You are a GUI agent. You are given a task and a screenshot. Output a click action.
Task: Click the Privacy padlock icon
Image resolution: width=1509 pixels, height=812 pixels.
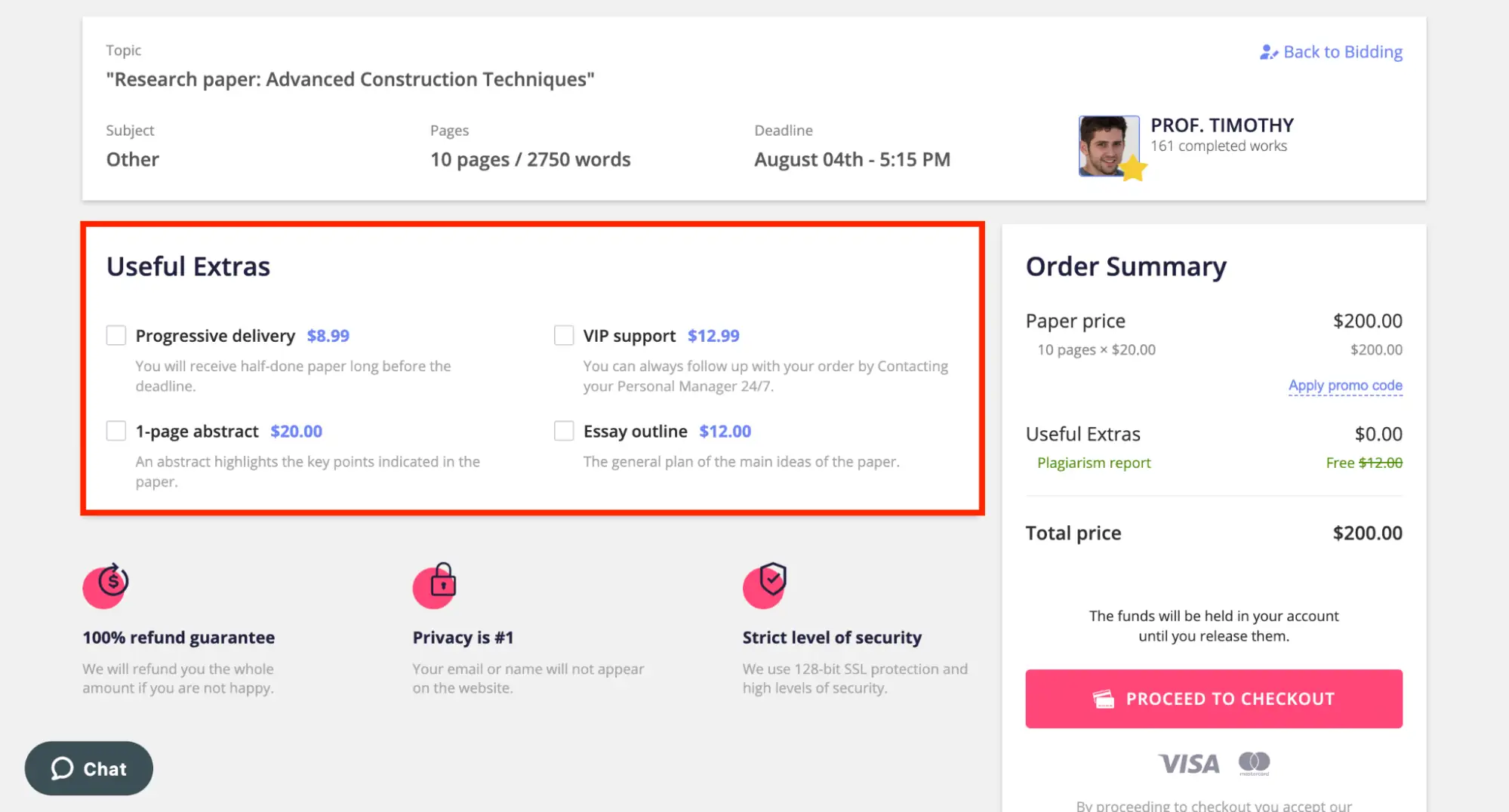pos(436,585)
